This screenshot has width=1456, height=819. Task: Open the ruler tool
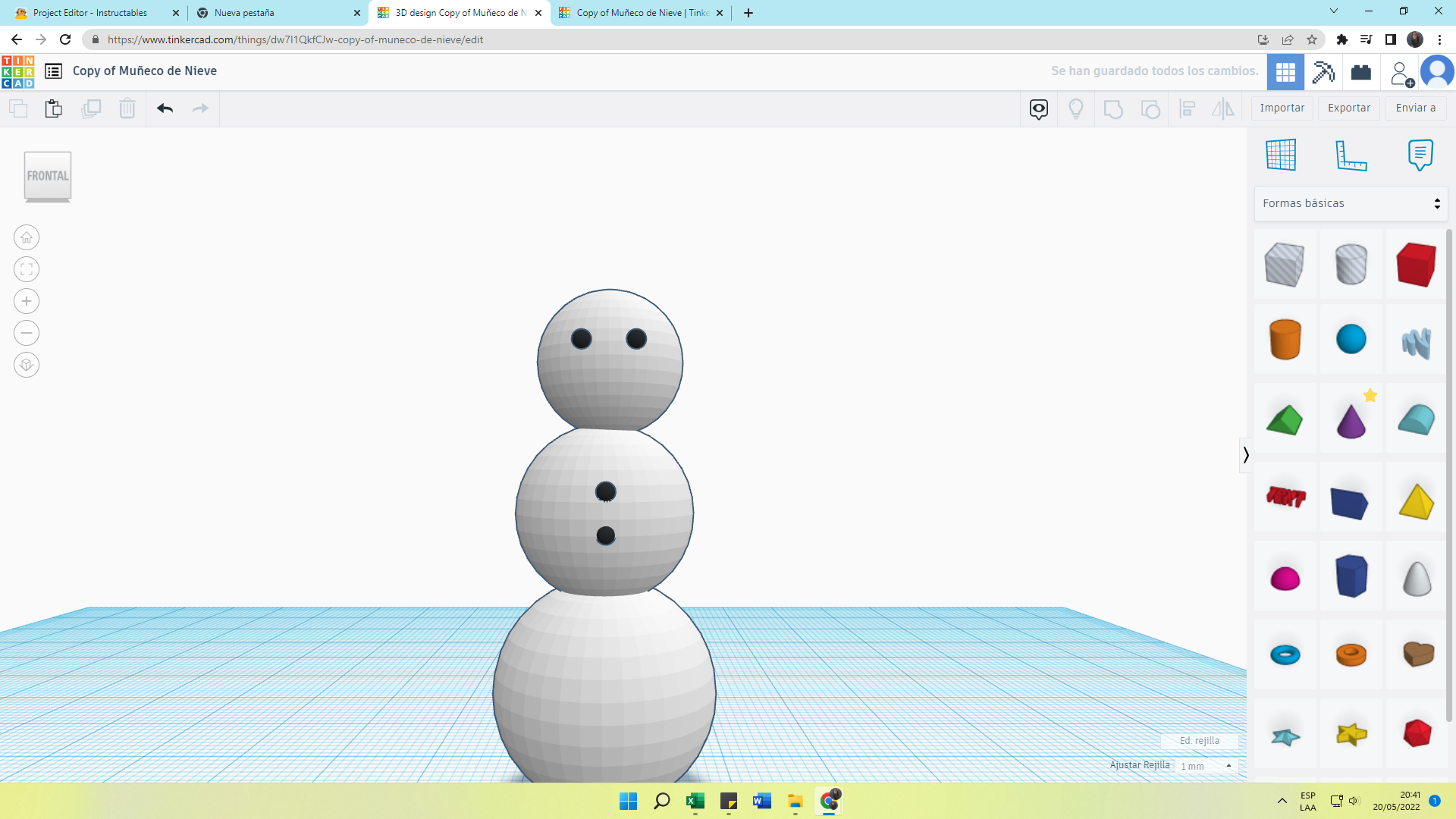1350,155
